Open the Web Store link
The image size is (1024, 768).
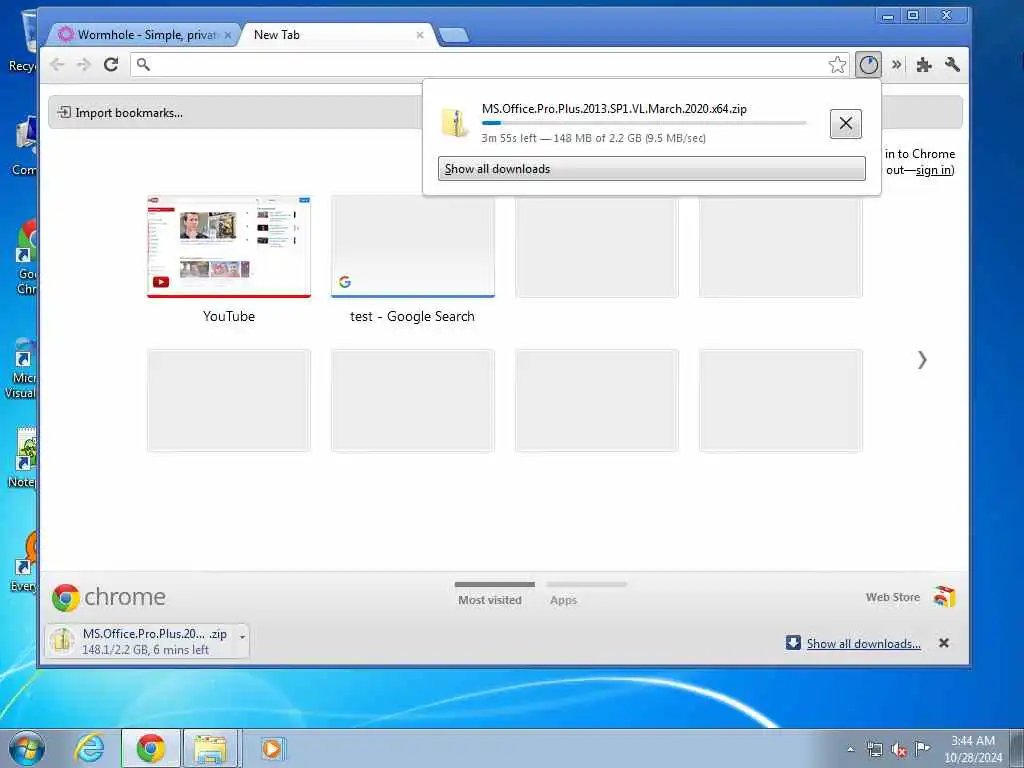(x=893, y=597)
